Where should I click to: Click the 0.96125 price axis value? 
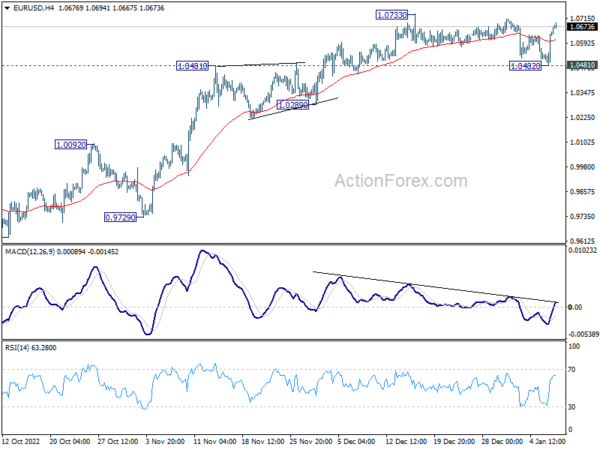(x=582, y=241)
